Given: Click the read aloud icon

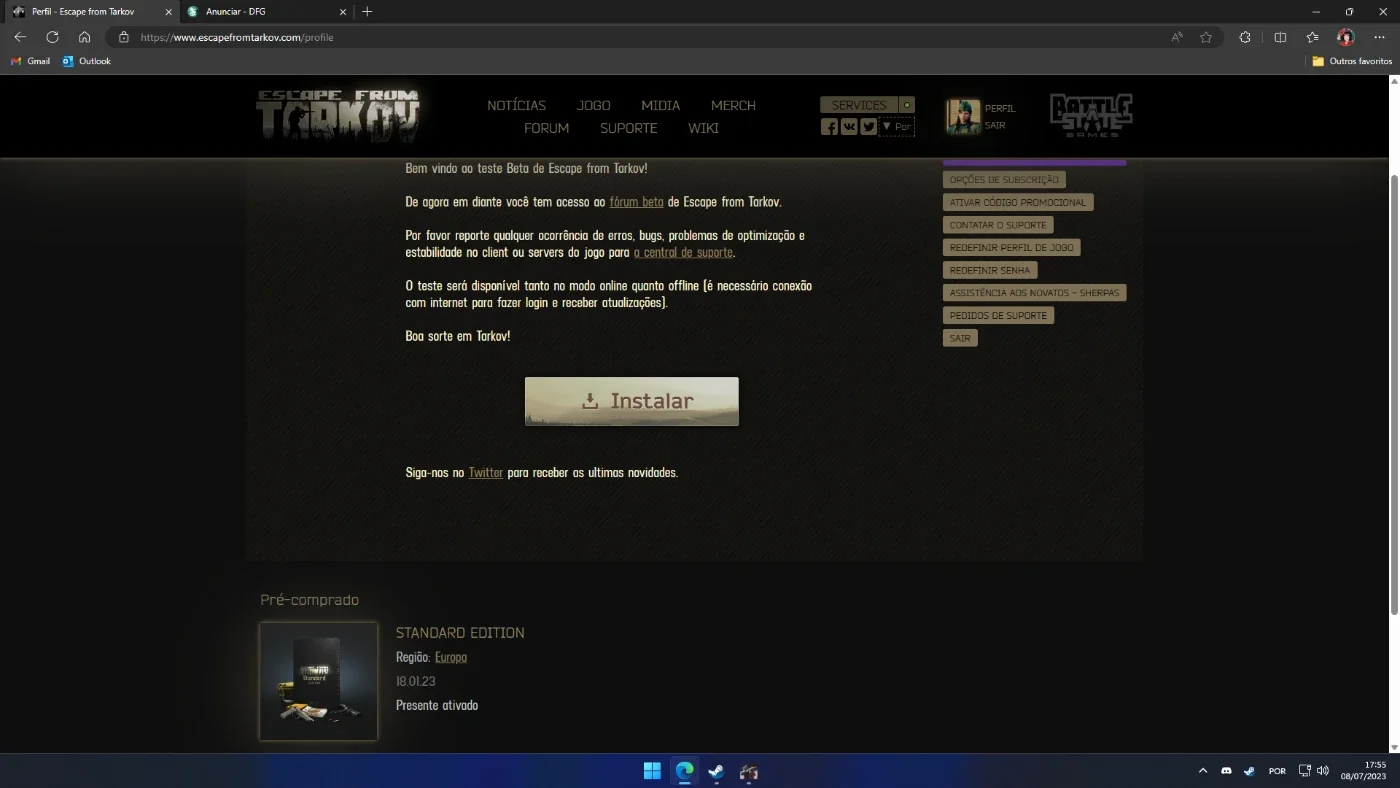Looking at the screenshot, I should 1177,37.
